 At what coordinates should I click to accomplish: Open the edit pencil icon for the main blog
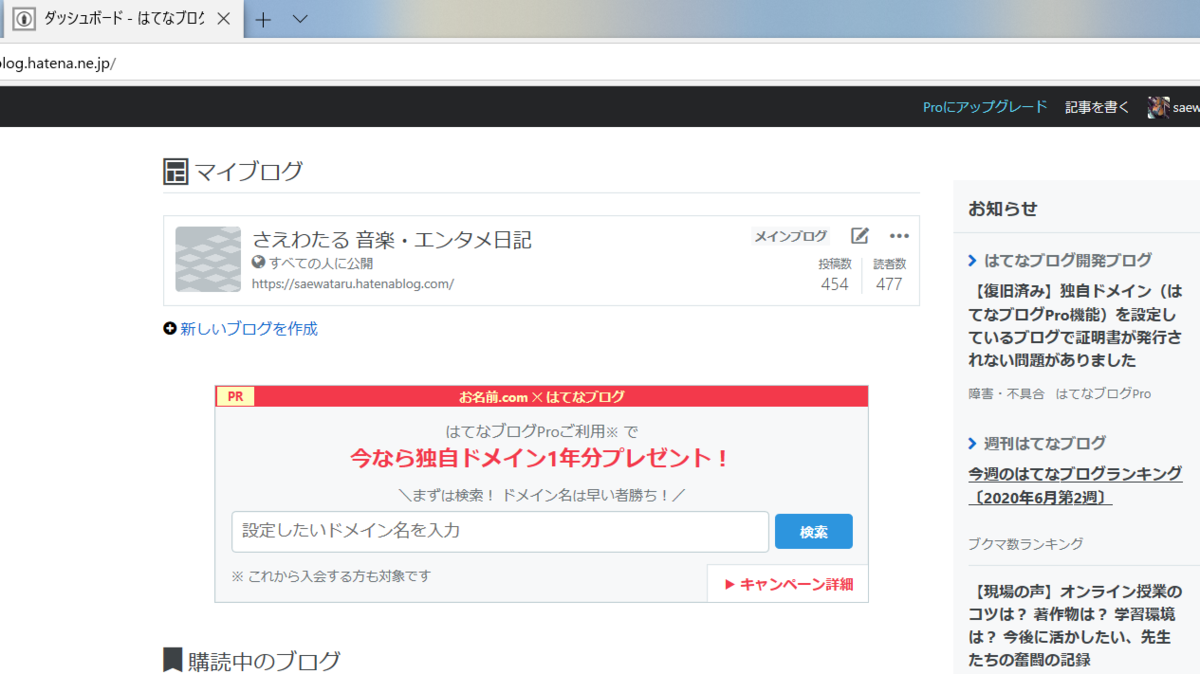pos(859,236)
